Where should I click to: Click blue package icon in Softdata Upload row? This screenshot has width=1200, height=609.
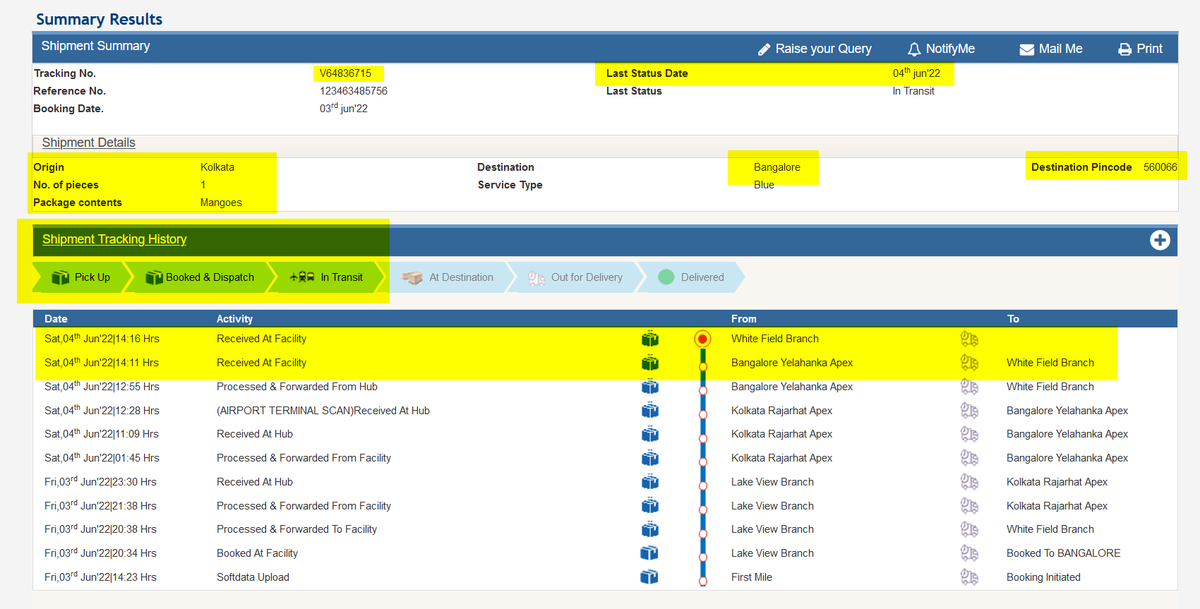(650, 577)
